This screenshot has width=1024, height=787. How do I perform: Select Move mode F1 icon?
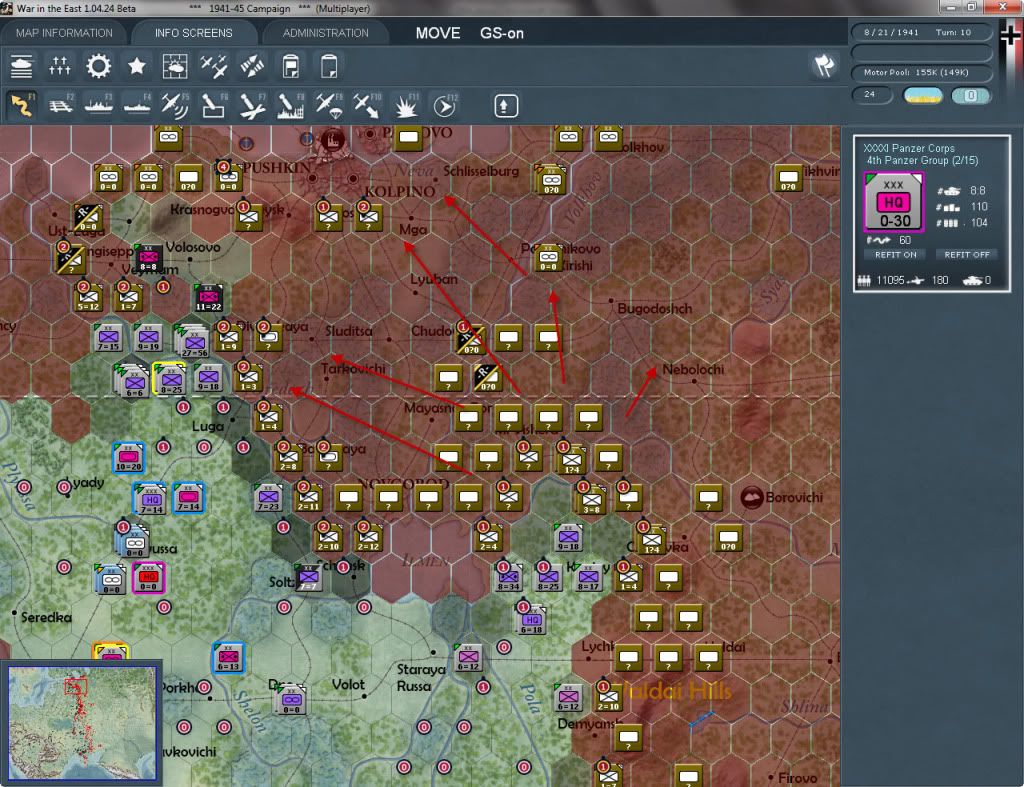22,105
